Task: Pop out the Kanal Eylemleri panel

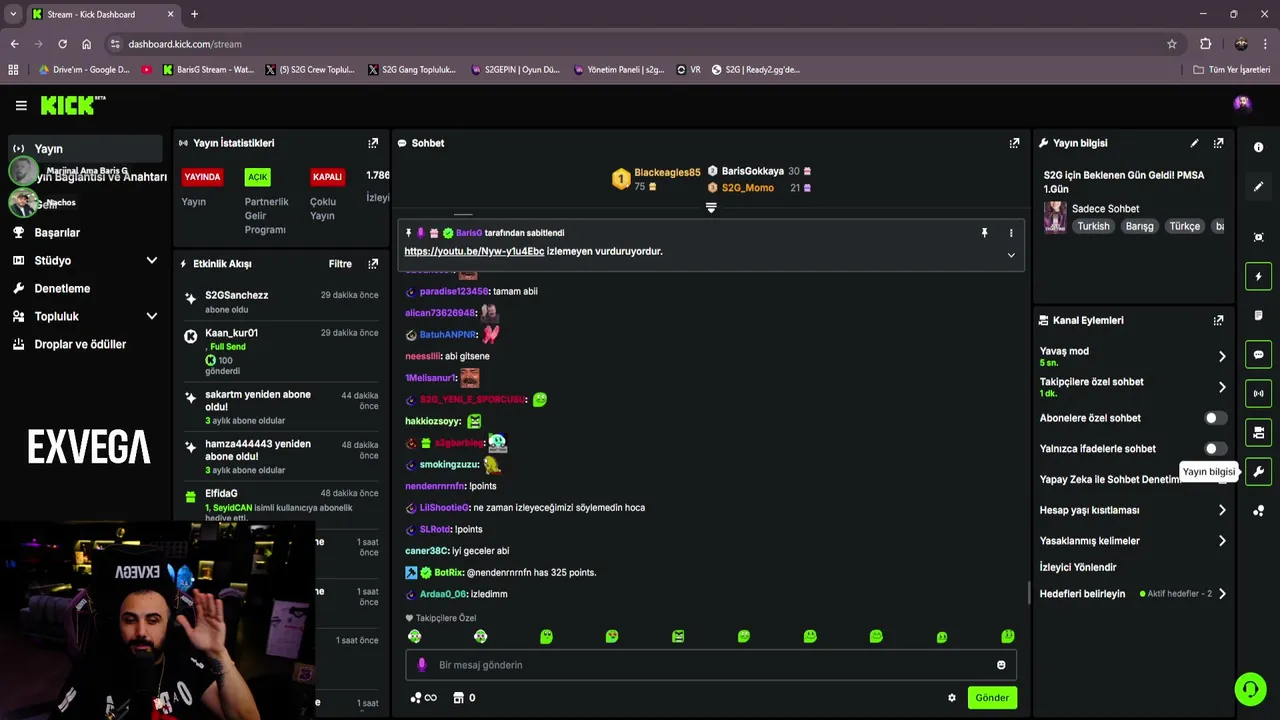Action: click(x=1218, y=321)
